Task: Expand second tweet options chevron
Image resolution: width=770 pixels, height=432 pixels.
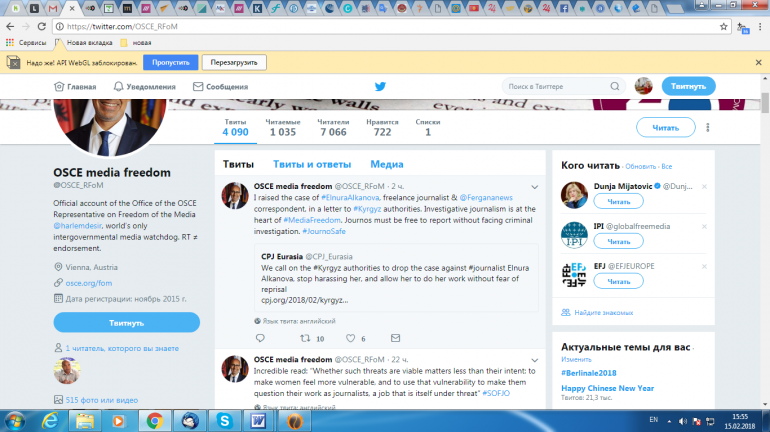Action: (535, 360)
